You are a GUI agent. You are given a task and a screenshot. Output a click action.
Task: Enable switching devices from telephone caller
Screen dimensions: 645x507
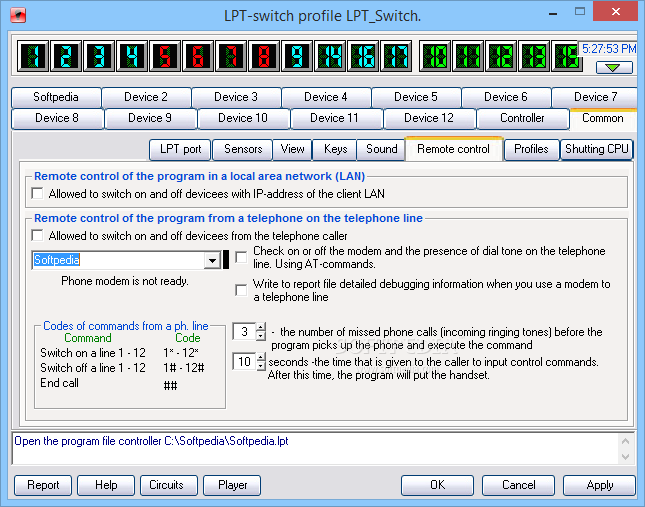coord(37,236)
